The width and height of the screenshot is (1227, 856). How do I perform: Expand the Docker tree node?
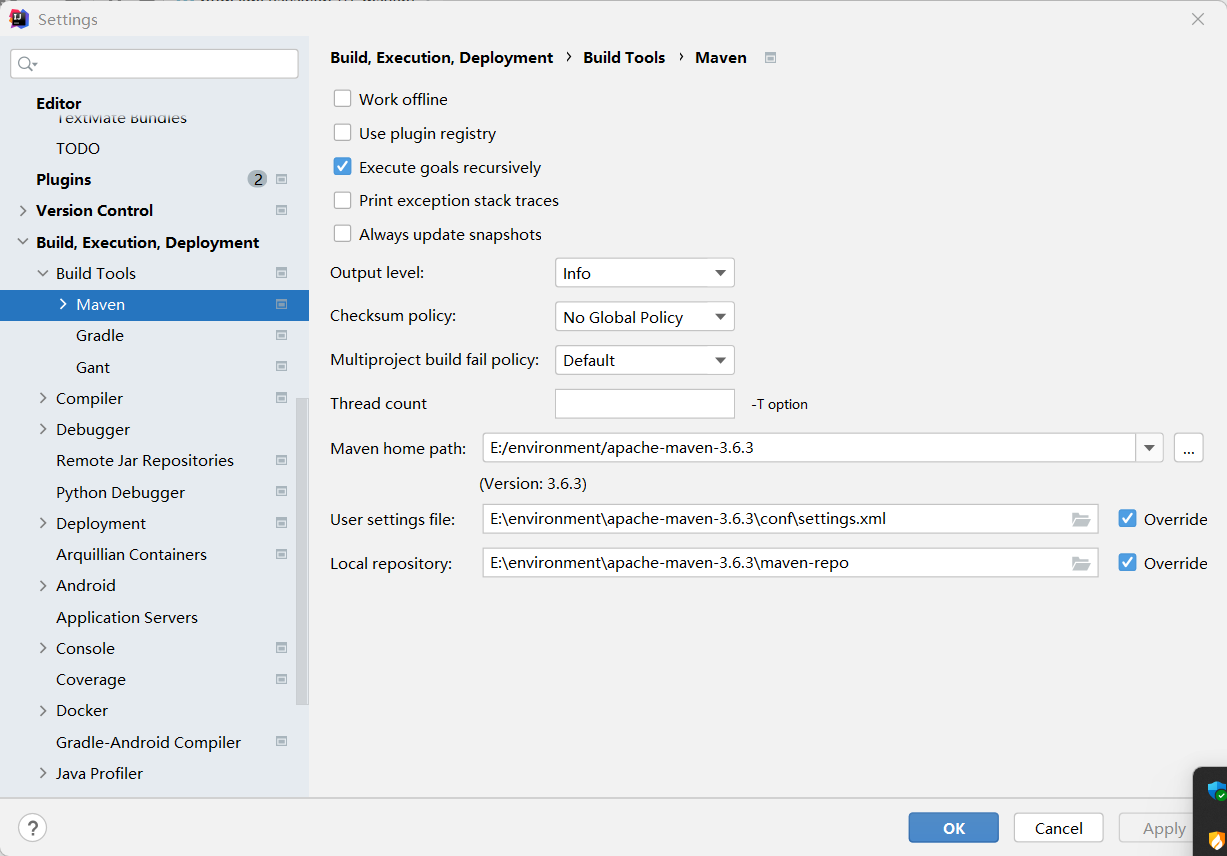pyautogui.click(x=43, y=710)
